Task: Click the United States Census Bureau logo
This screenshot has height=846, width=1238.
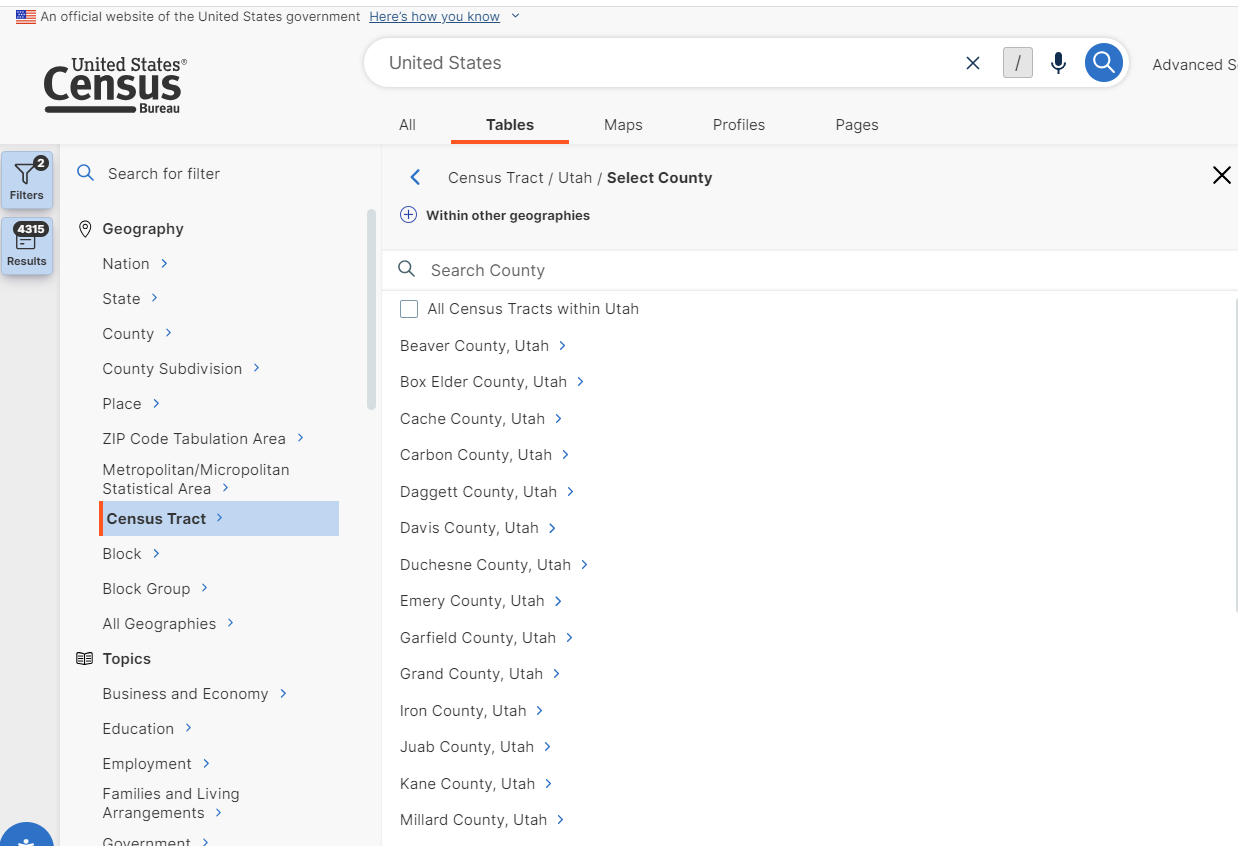Action: [x=115, y=85]
